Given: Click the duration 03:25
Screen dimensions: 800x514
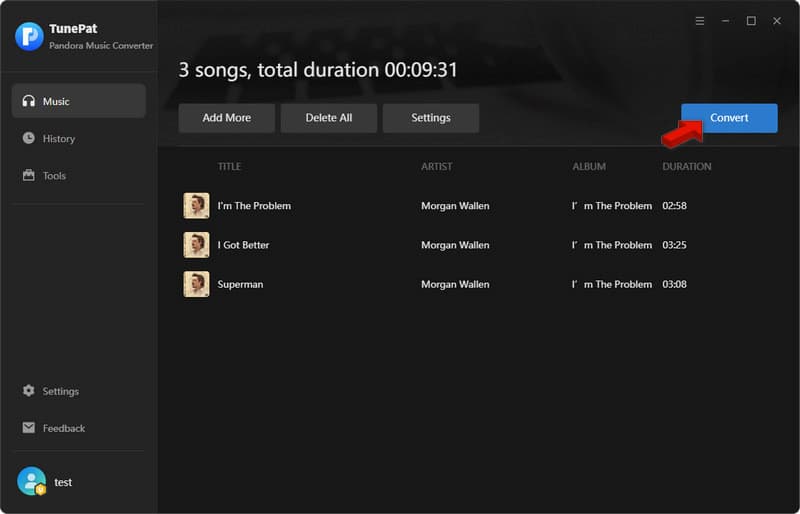Looking at the screenshot, I should (674, 245).
